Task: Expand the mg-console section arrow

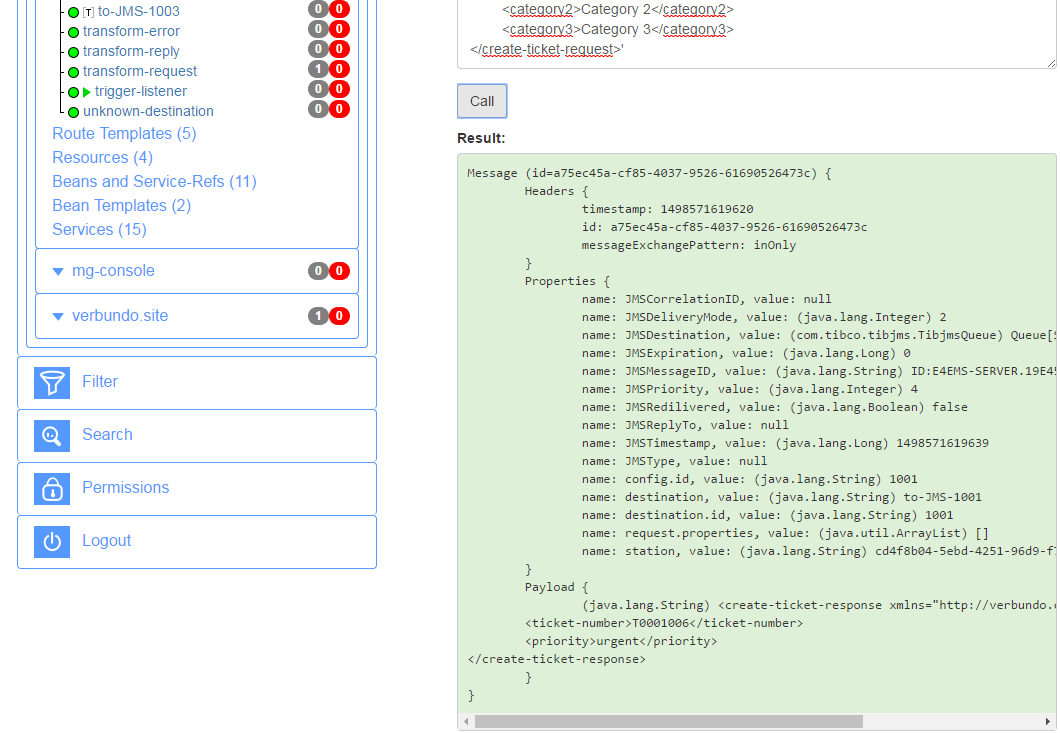Action: [x=58, y=271]
